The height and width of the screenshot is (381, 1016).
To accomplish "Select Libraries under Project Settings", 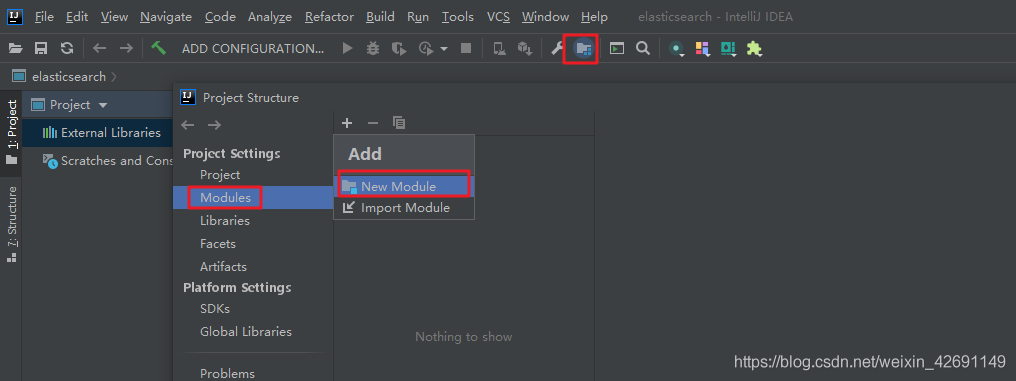I will [225, 221].
